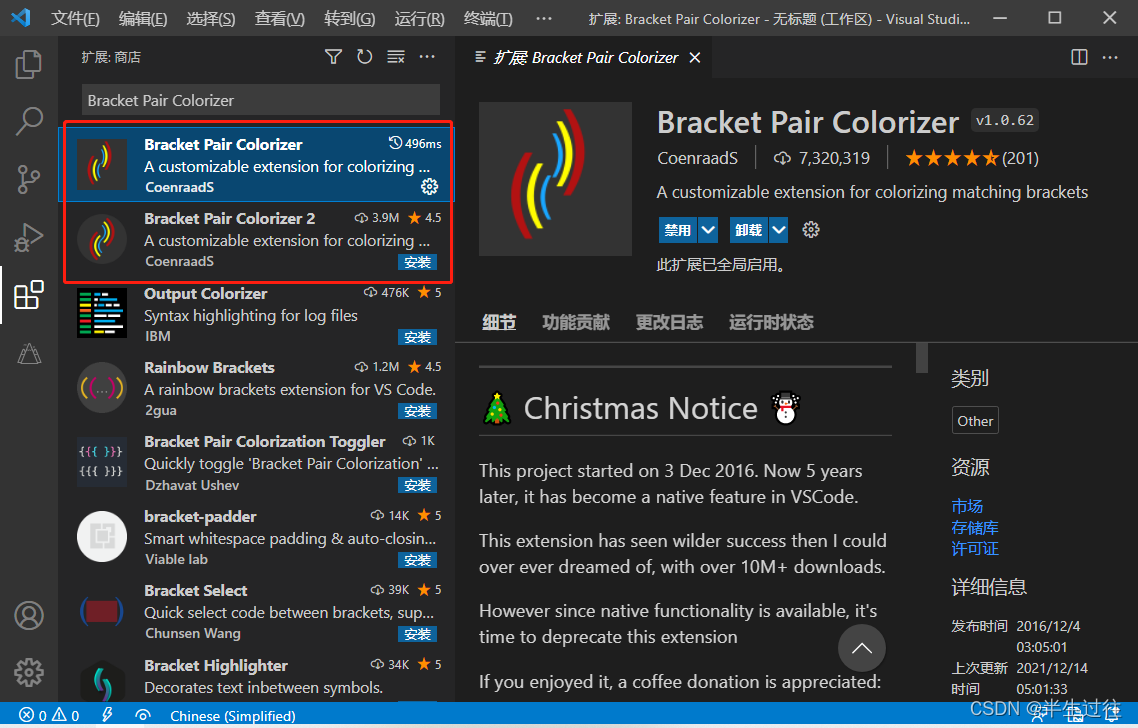Click the v1.0.62 version badge
This screenshot has height=728, width=1138.
pyautogui.click(x=1004, y=120)
